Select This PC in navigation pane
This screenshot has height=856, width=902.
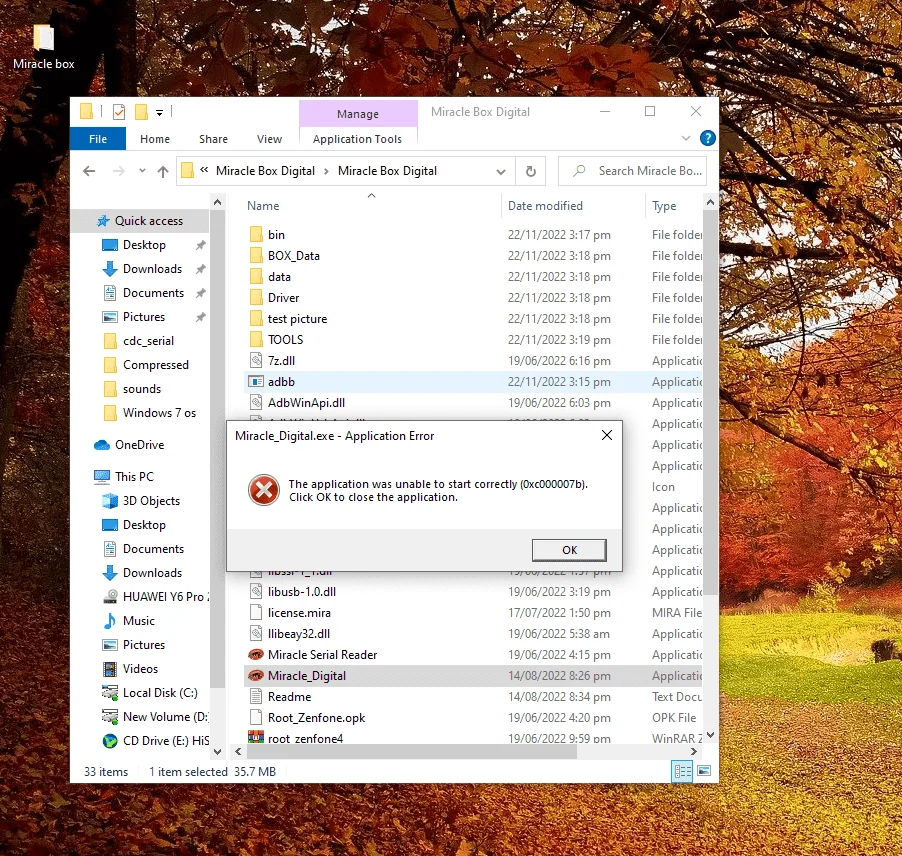click(134, 477)
